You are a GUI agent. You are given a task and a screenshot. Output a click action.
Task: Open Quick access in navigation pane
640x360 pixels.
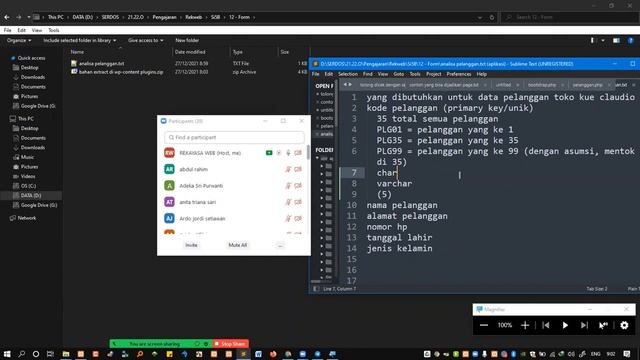(x=31, y=58)
